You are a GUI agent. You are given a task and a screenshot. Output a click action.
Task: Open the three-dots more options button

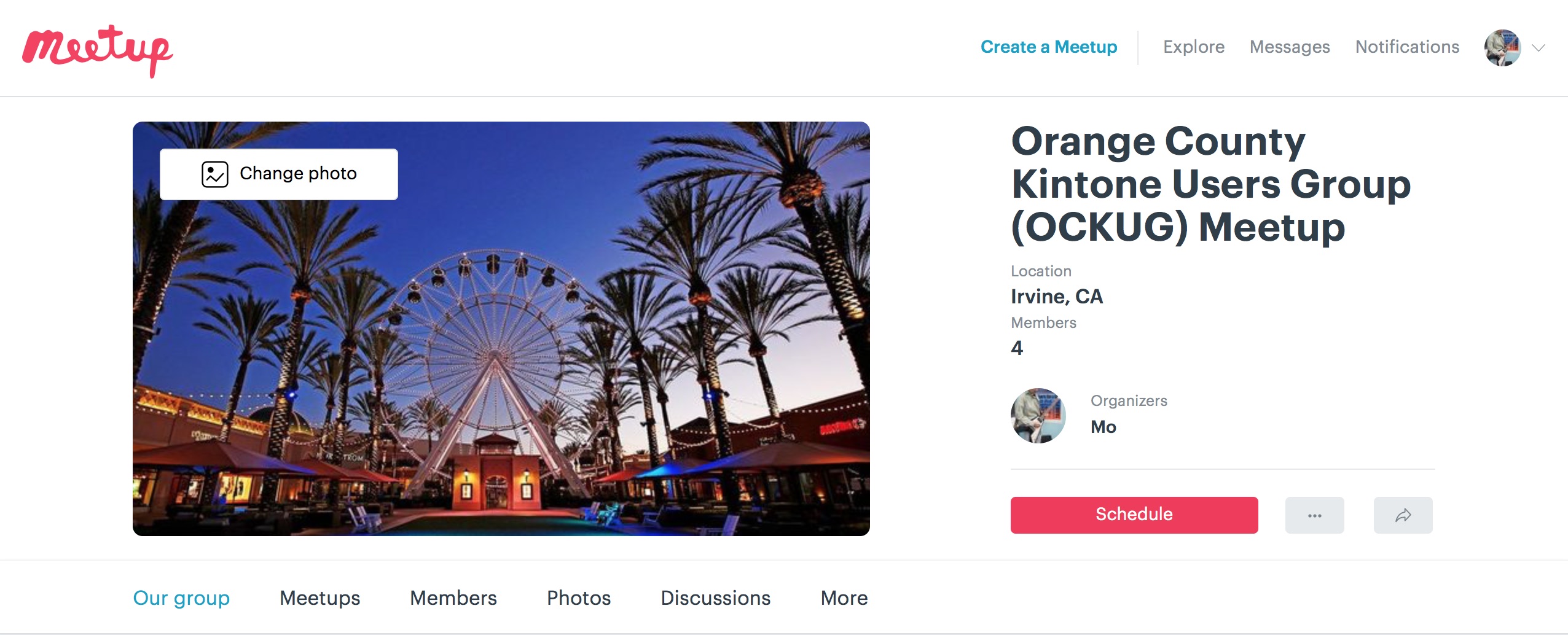click(x=1314, y=515)
